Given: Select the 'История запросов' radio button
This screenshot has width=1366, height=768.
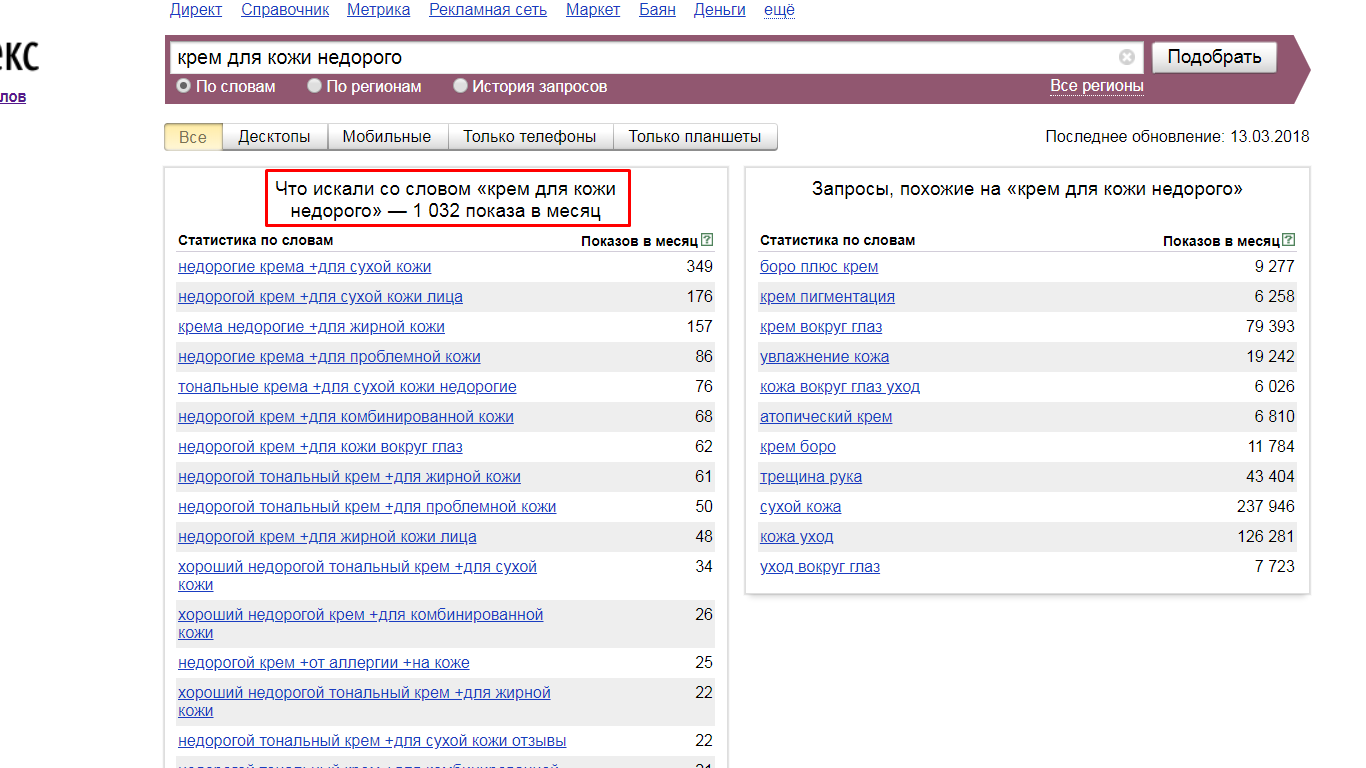Looking at the screenshot, I should click(x=461, y=86).
